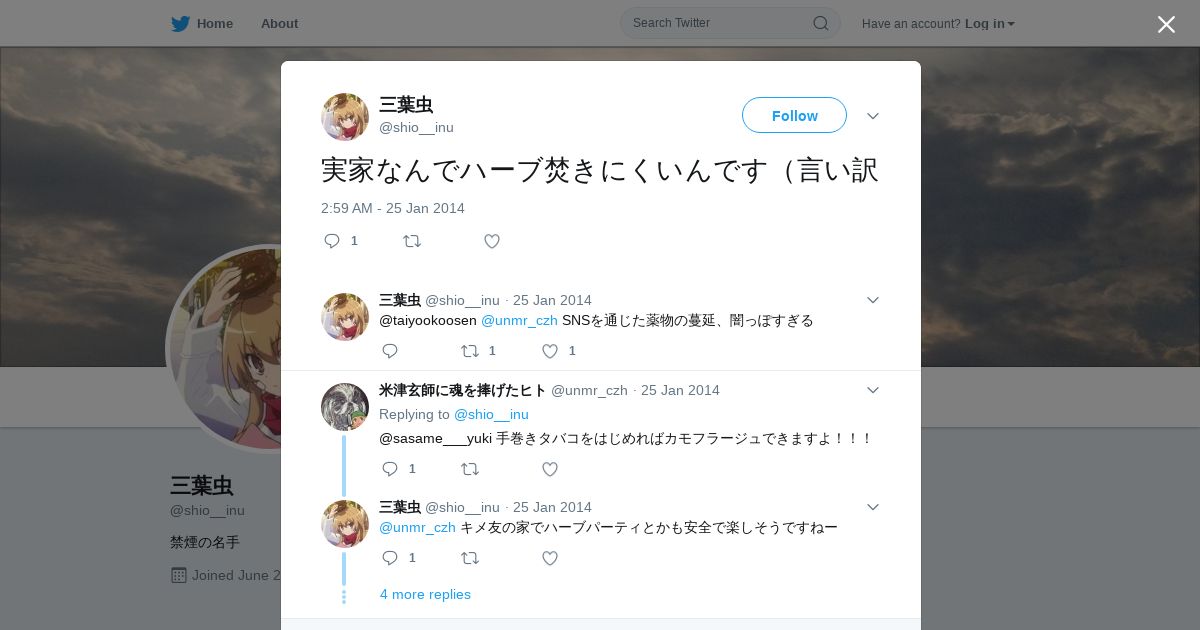Open the About menu item
Viewport: 1200px width, 630px height.
click(x=279, y=24)
